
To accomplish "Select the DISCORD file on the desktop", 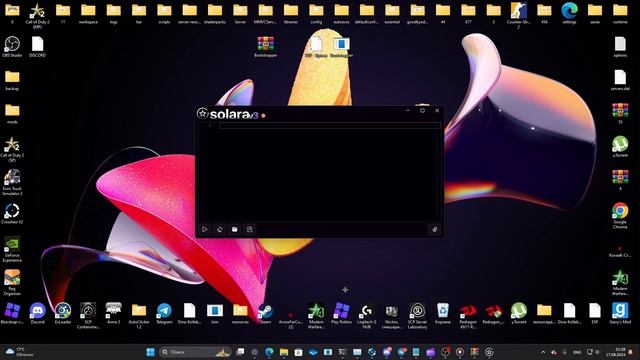I will (x=38, y=47).
